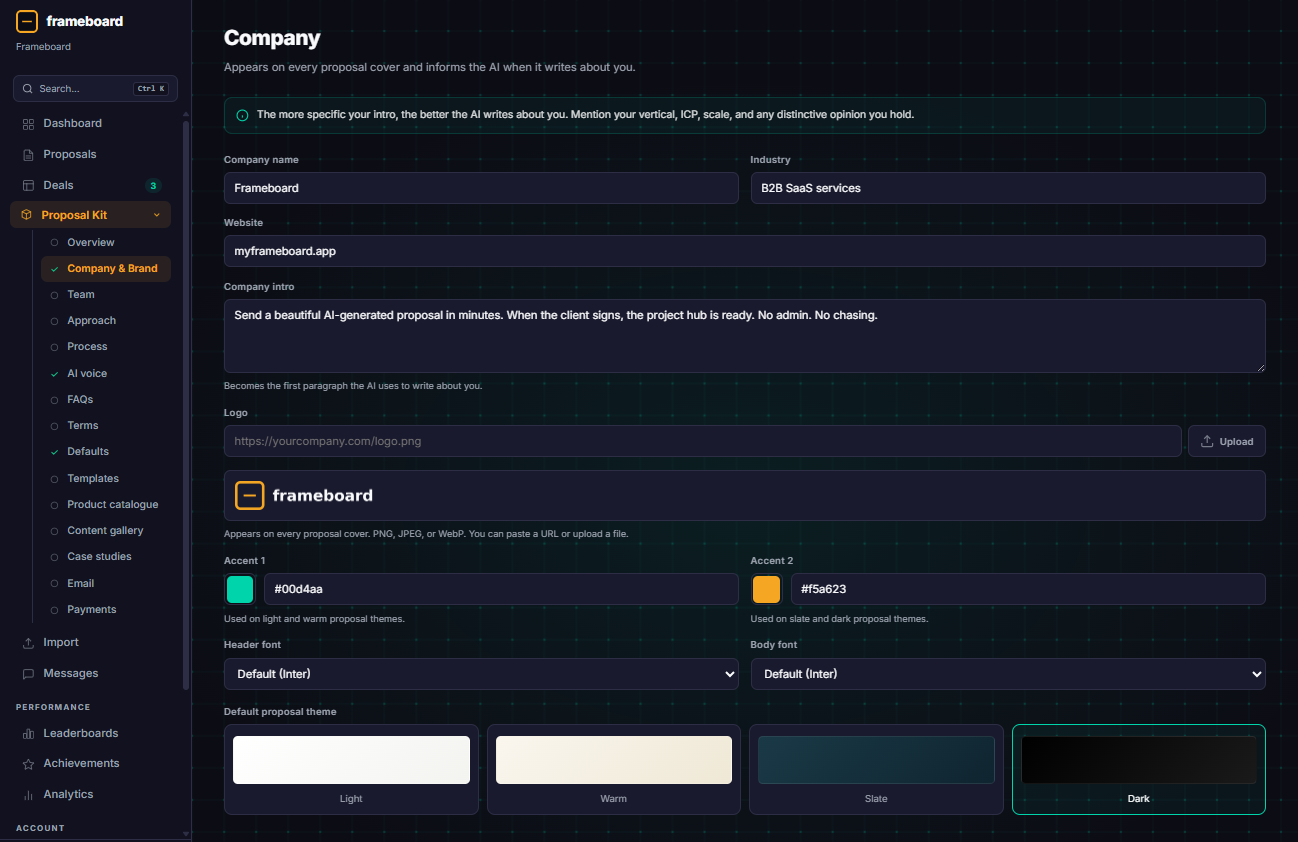
Task: Click the Deals table icon
Action: pyautogui.click(x=28, y=186)
